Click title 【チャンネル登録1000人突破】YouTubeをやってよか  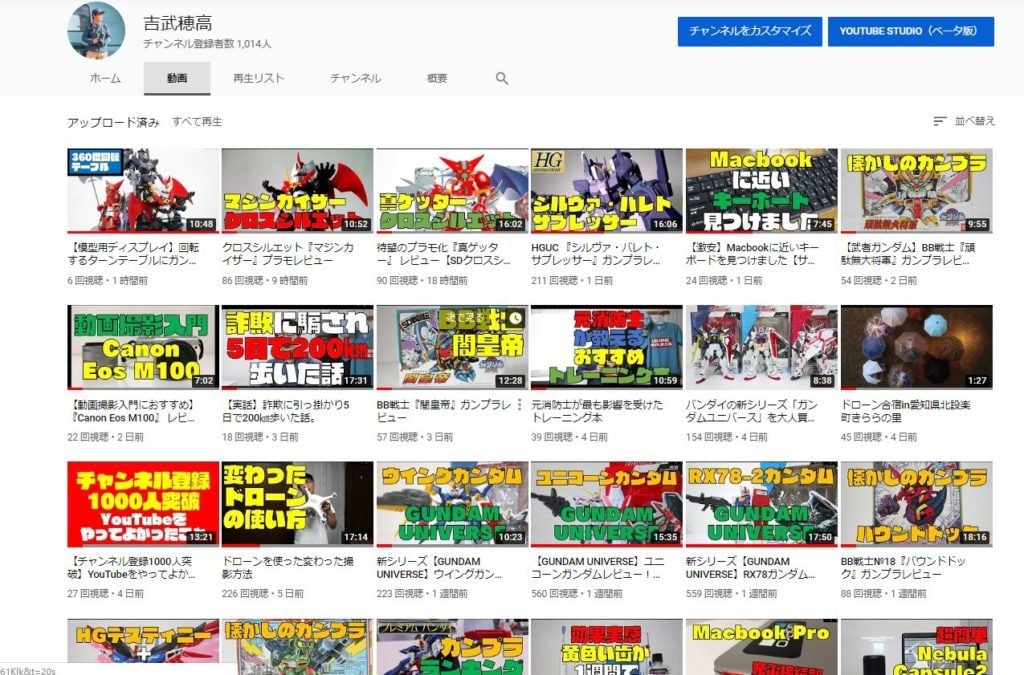tap(131, 568)
